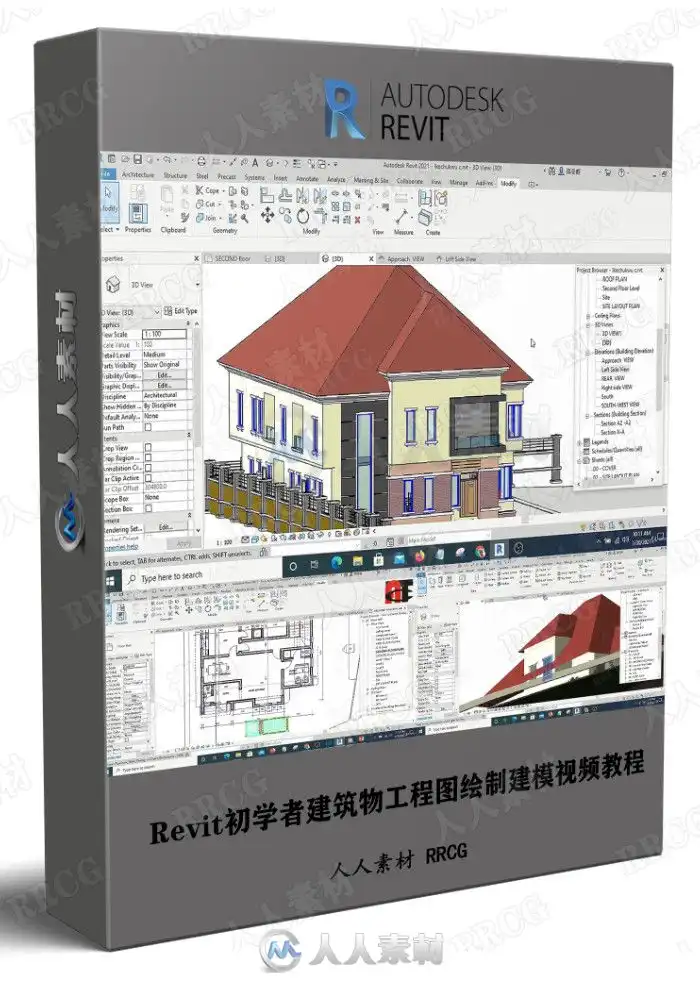Screen dimensions: 700x982
Task: Select the Cut geometry tool
Action: [207, 204]
